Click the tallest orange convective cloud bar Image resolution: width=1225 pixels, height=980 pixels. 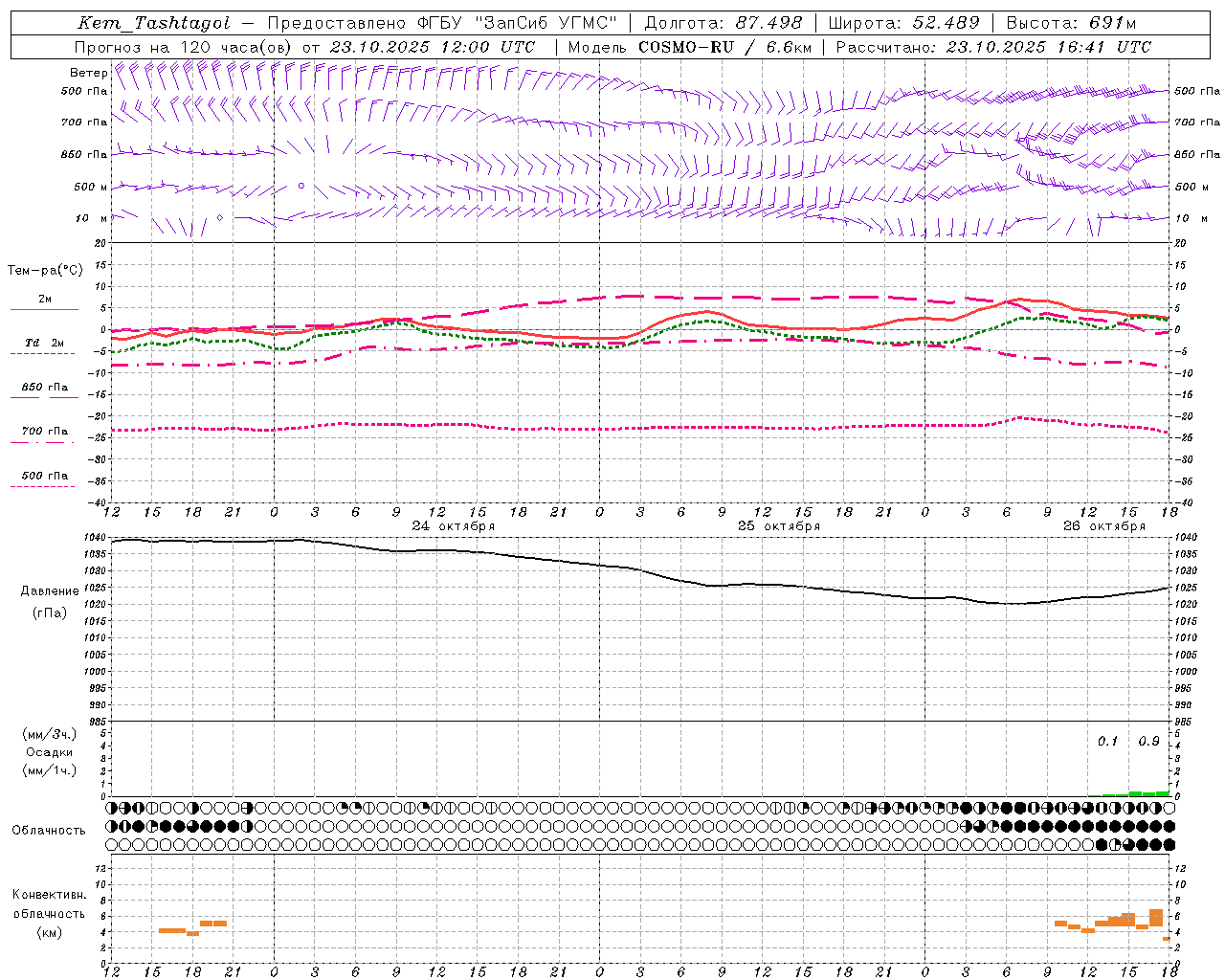click(x=1156, y=918)
